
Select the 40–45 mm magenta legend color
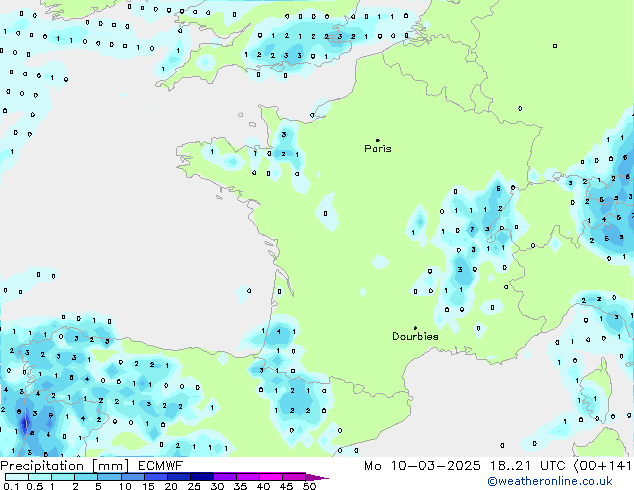271,477
